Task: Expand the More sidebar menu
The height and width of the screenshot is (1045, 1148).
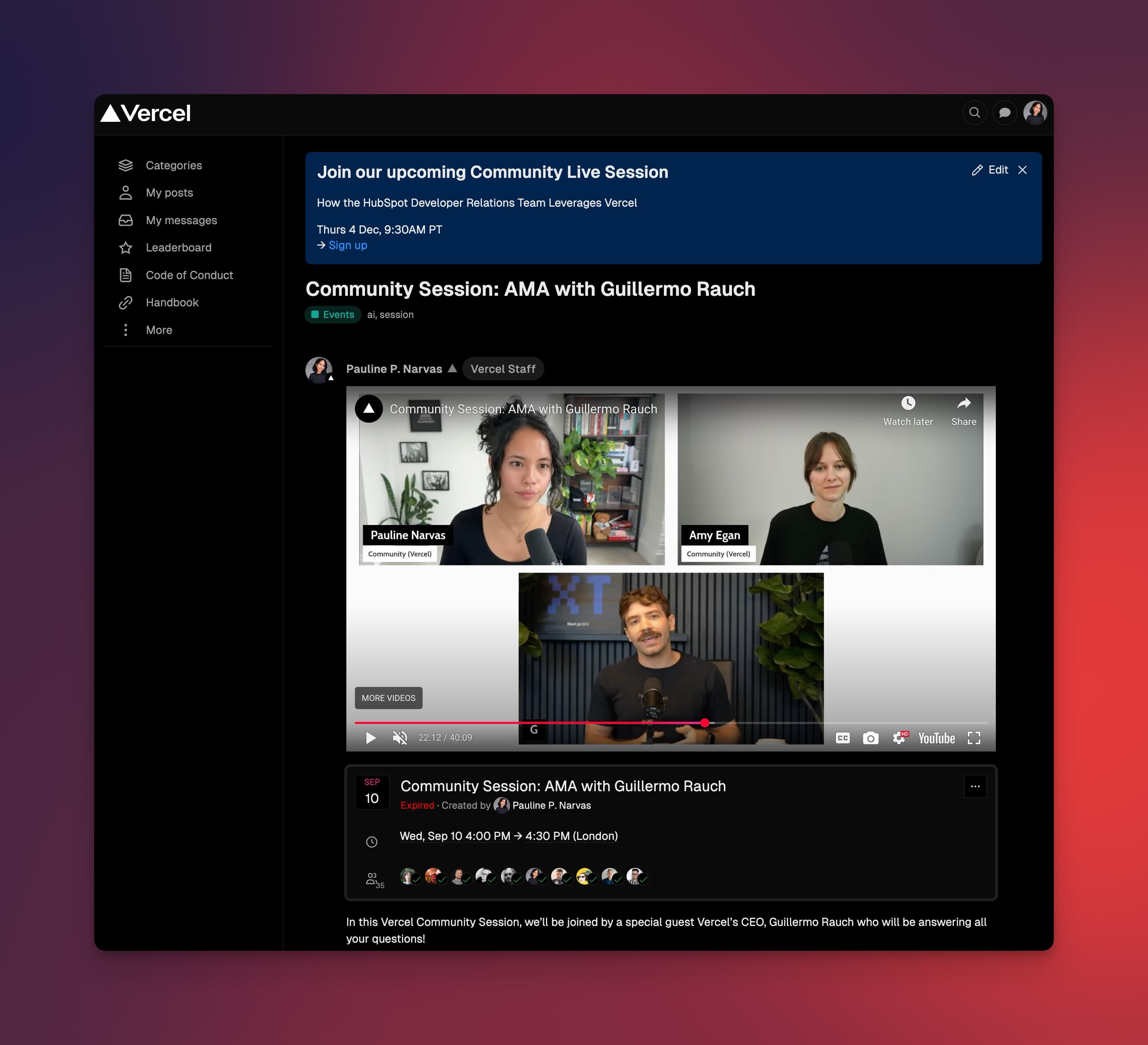Action: [x=158, y=330]
